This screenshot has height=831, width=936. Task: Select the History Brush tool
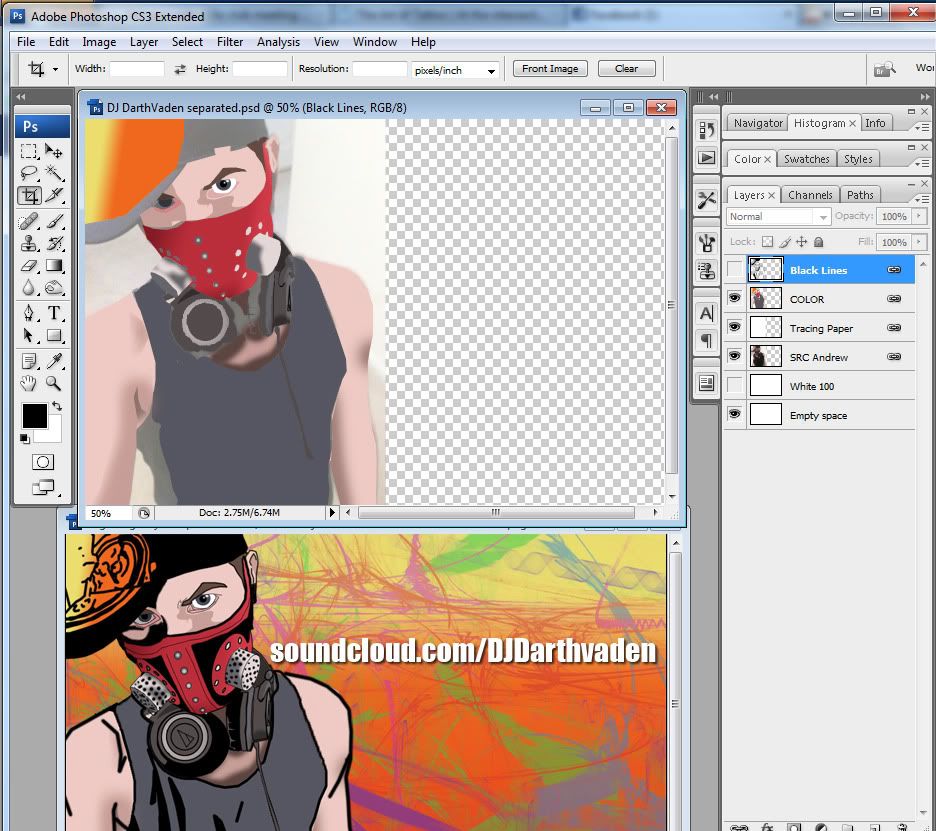pyautogui.click(x=54, y=244)
